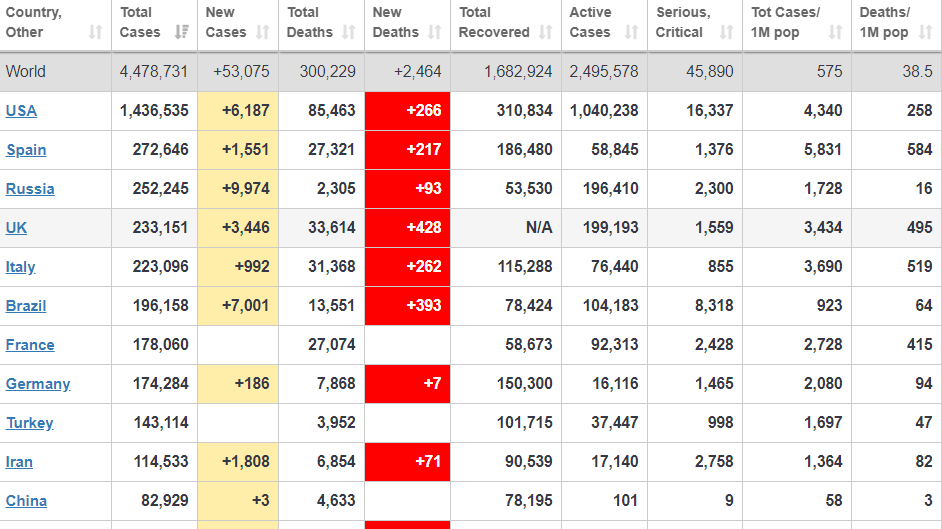Select world total deaths 300,229
942x529 pixels.
327,71
